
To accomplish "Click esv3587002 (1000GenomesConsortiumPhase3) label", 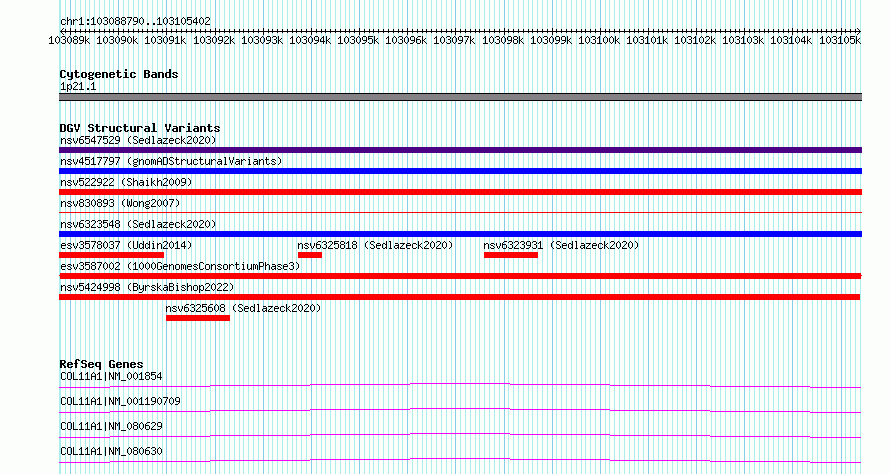I will [x=180, y=266].
